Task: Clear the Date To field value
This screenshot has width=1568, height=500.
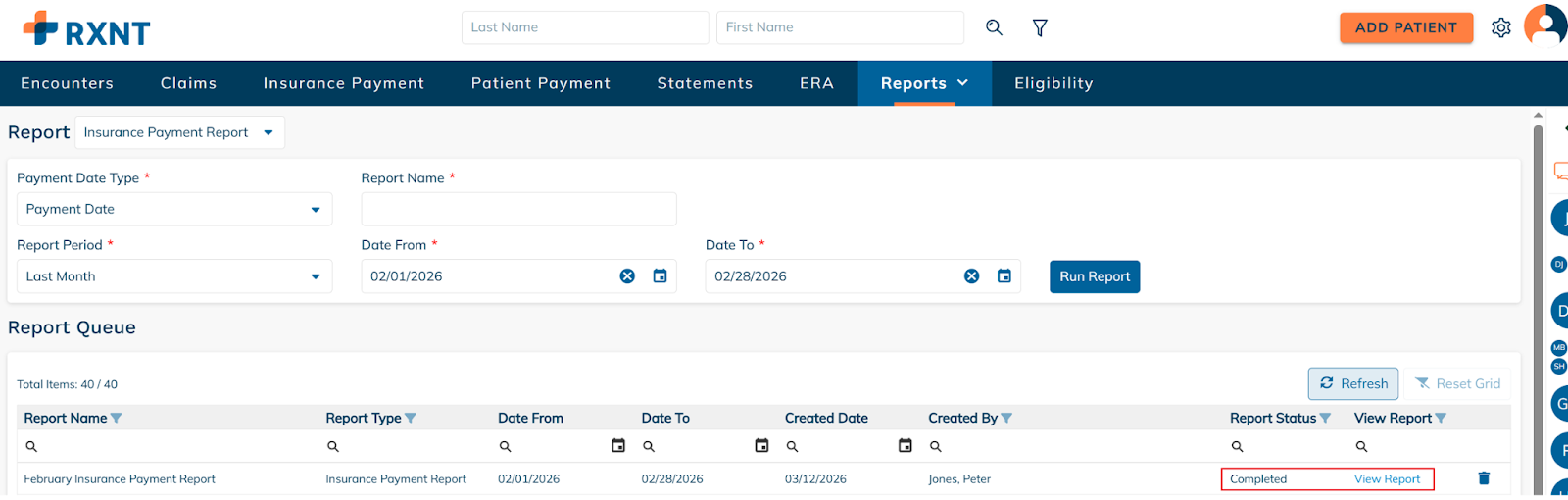Action: [971, 276]
